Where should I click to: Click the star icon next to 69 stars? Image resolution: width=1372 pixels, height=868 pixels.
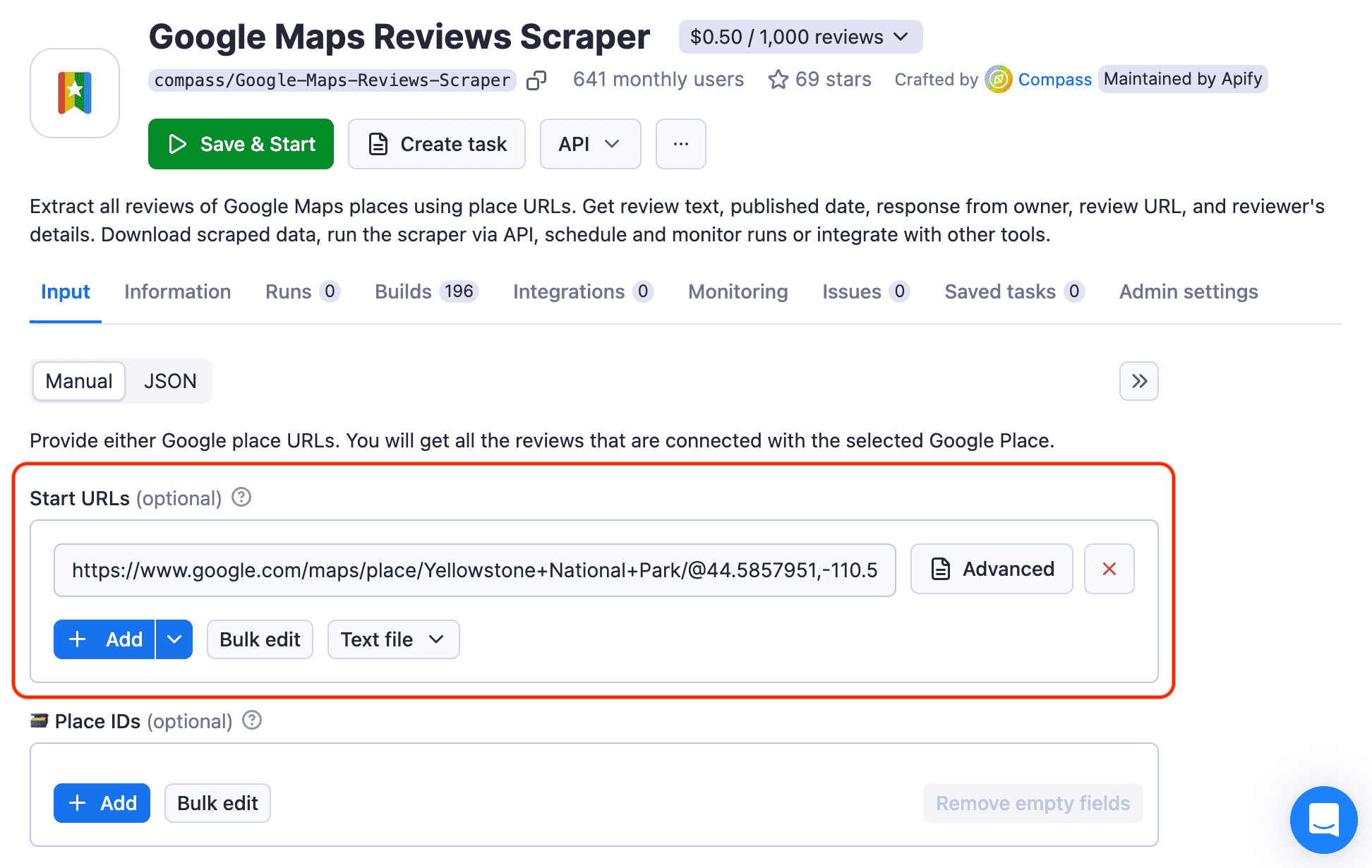pos(778,79)
